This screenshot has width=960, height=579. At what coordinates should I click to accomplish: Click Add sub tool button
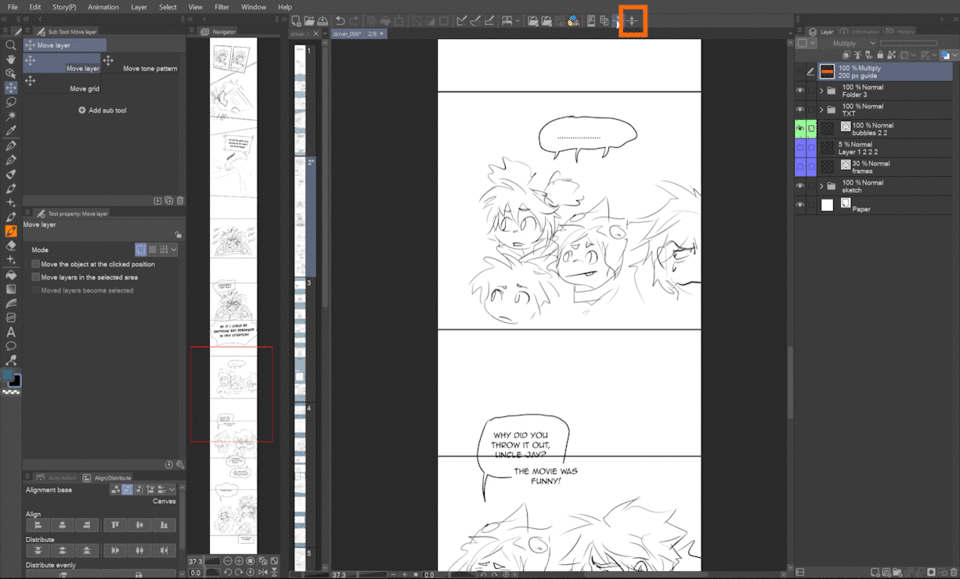pyautogui.click(x=102, y=110)
